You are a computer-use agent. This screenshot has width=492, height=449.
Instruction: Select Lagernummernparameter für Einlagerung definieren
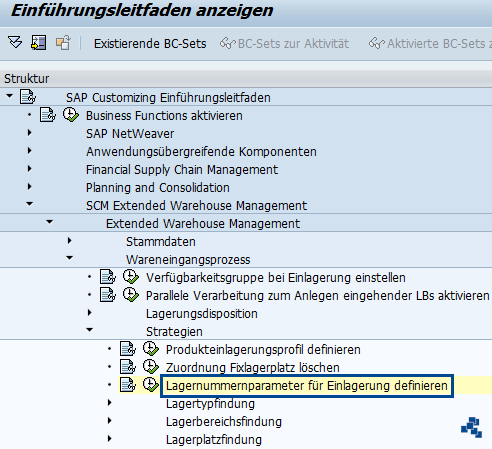click(307, 386)
